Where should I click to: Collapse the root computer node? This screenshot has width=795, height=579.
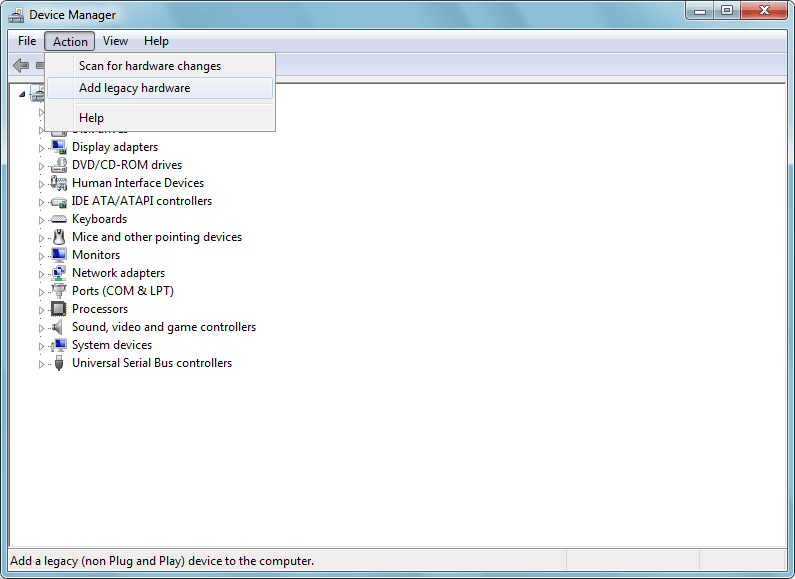pyautogui.click(x=22, y=94)
